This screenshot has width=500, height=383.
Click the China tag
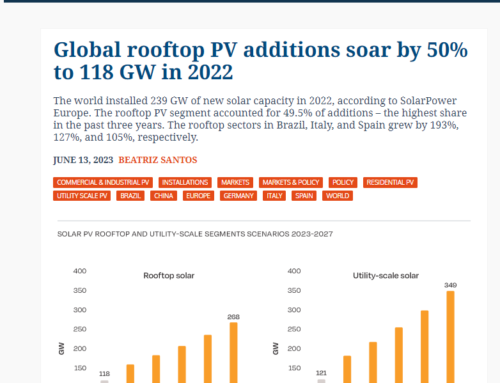163,196
